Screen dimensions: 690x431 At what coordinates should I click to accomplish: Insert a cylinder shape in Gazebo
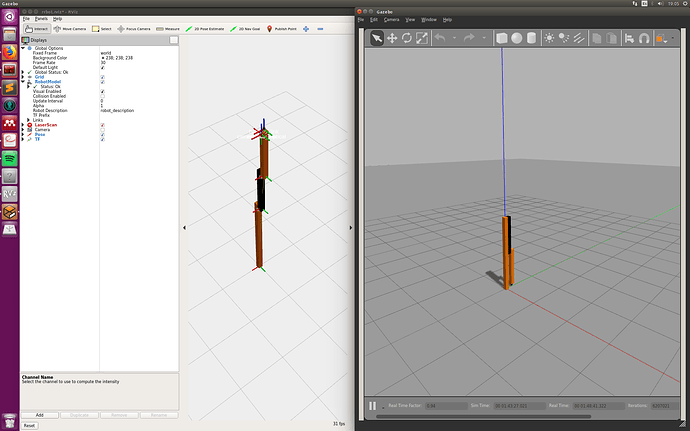tap(532, 38)
